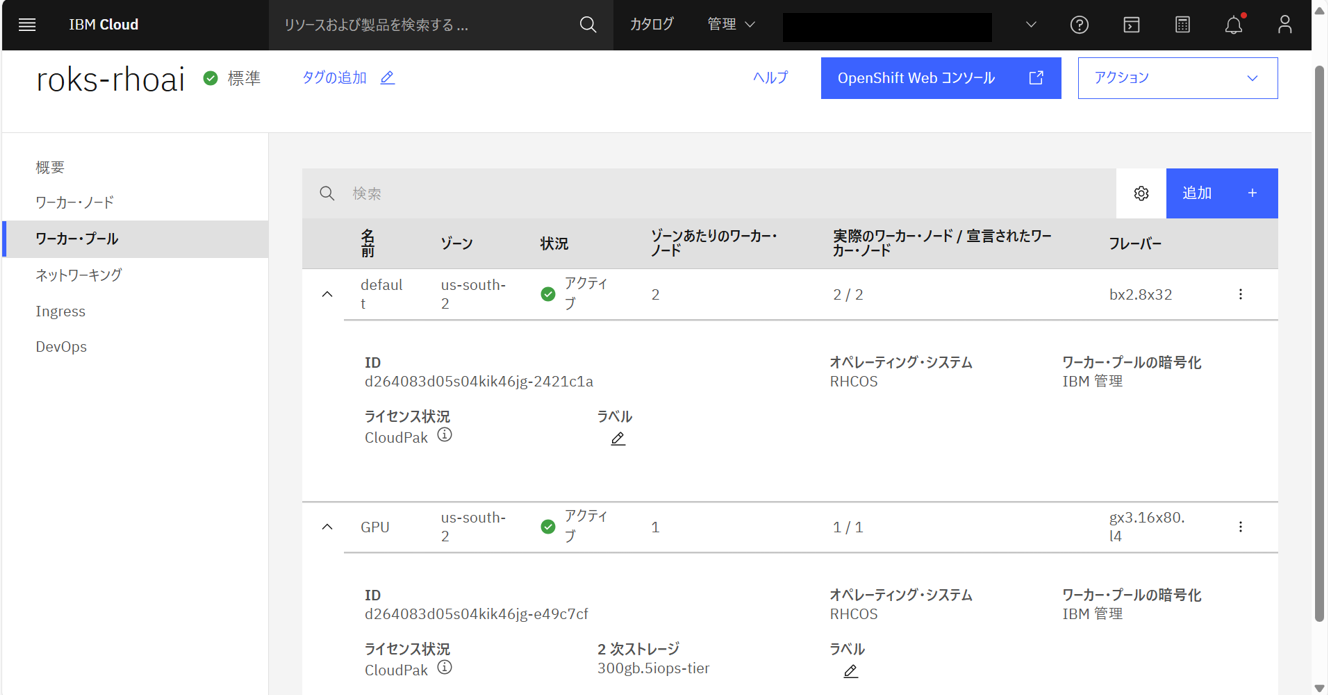Click GPU pool ID ending e49c7cf

click(476, 614)
